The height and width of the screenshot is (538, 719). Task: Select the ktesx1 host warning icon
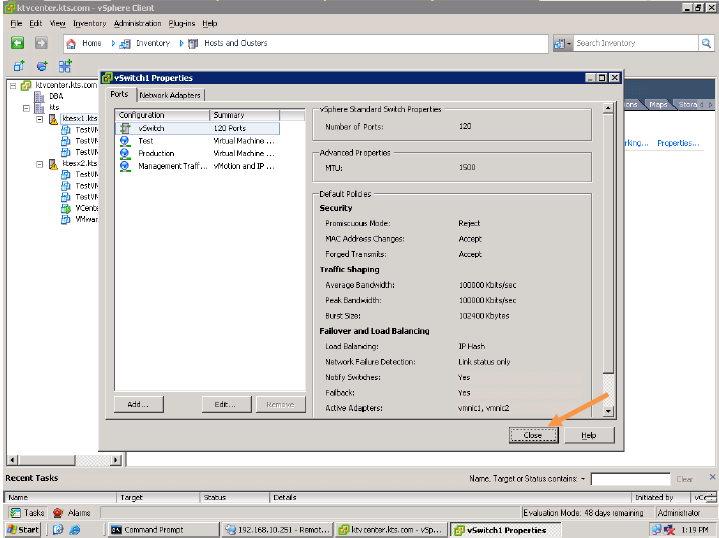click(53, 119)
